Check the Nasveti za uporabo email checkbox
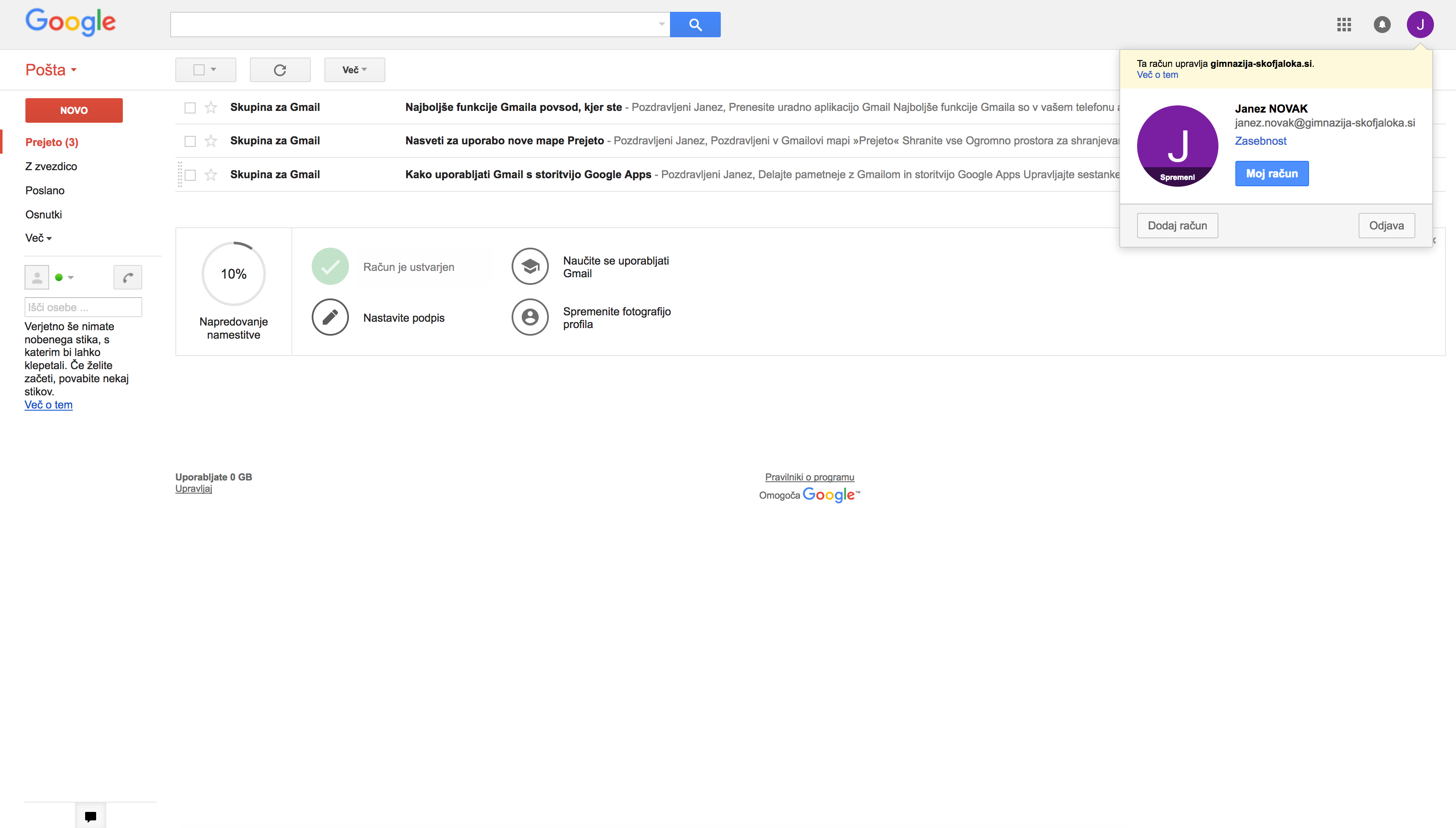Image resolution: width=1456 pixels, height=828 pixels. tap(190, 141)
